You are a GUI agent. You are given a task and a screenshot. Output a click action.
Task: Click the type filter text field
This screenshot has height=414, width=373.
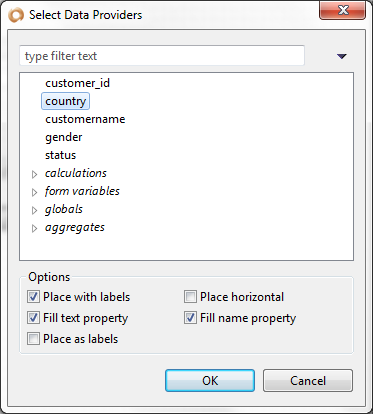(x=162, y=56)
